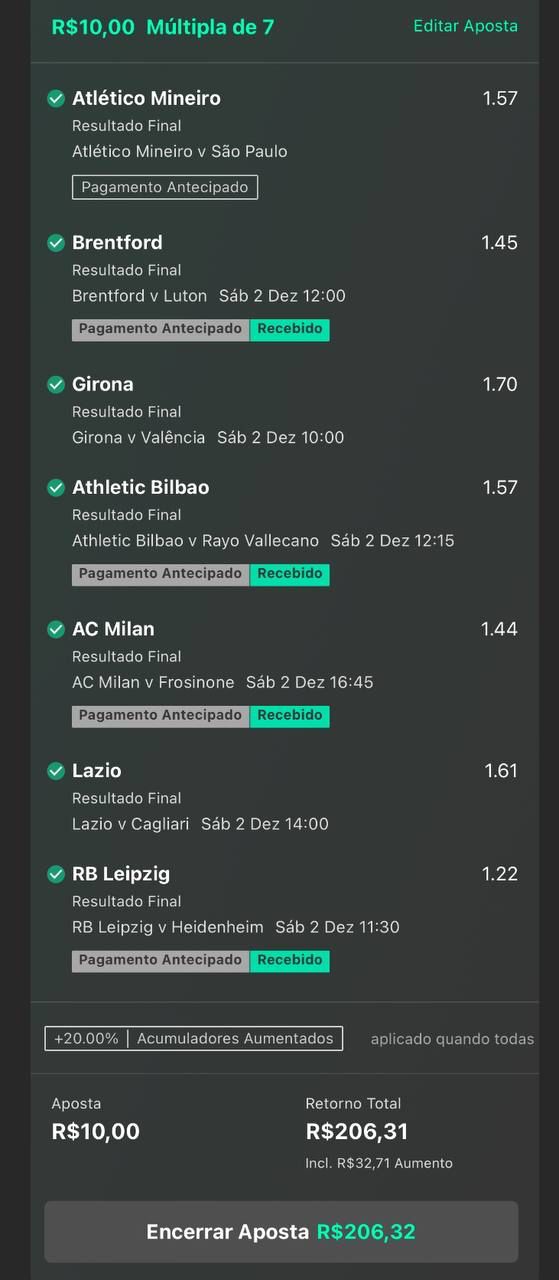Click the 1.22 odds for RB Leipzig

click(x=500, y=874)
